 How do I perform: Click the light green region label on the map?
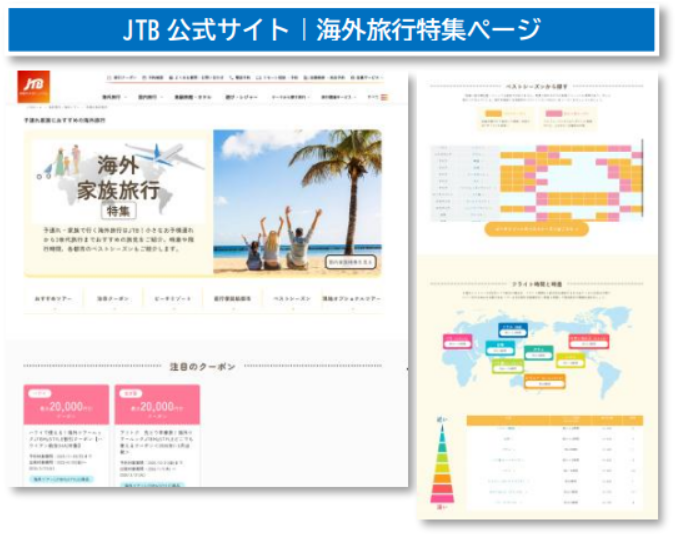coord(508,366)
